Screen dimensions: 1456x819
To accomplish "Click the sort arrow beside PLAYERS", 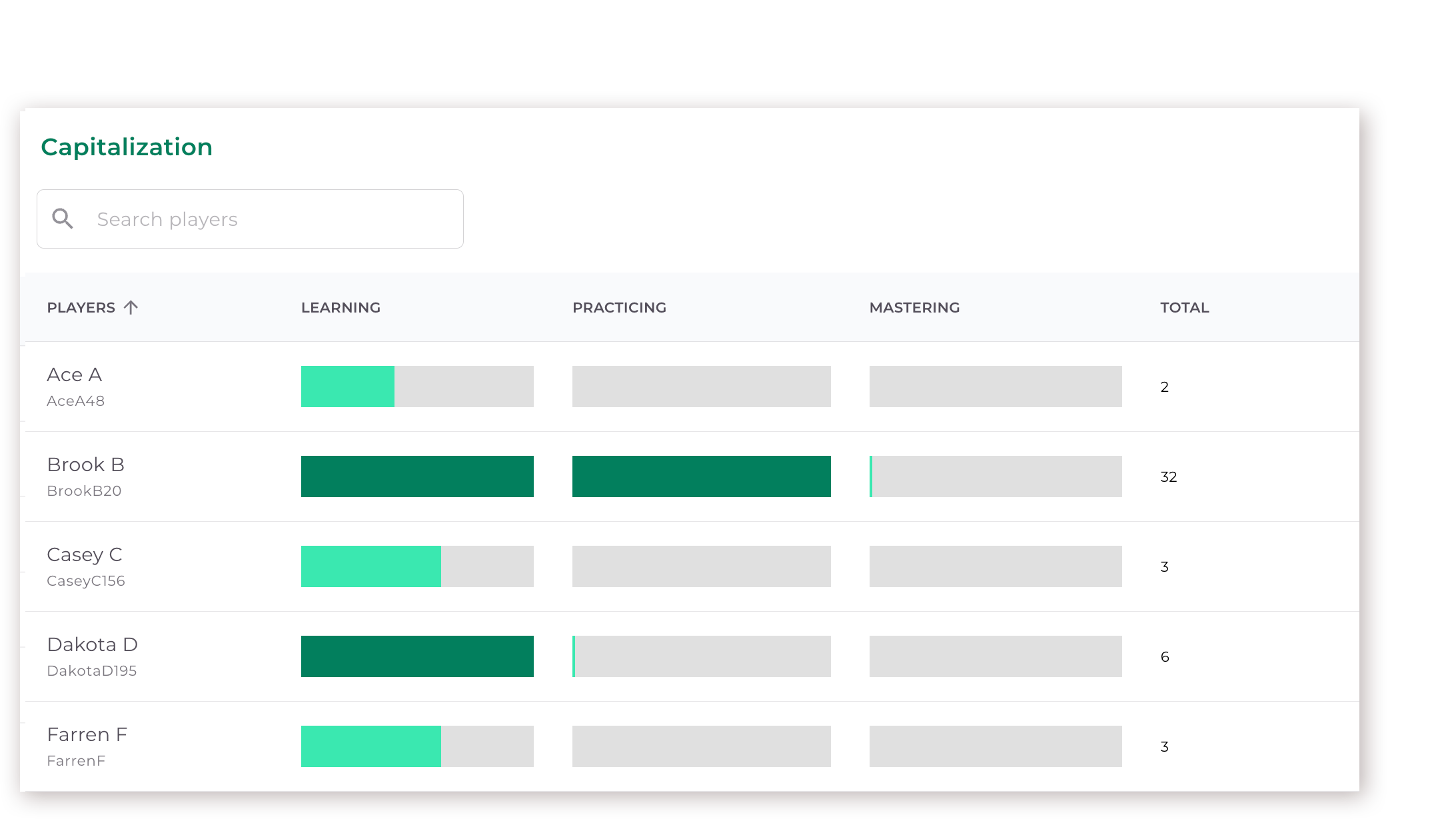I will point(131,307).
